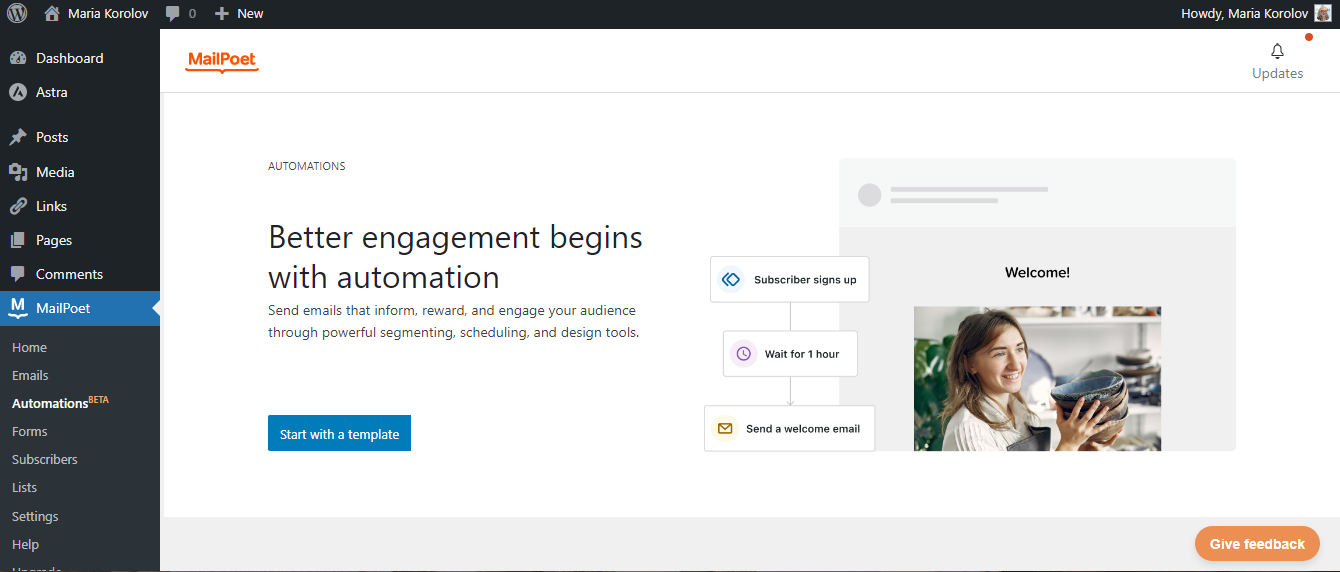
Task: Click the Pages icon in sidebar
Action: 18,240
